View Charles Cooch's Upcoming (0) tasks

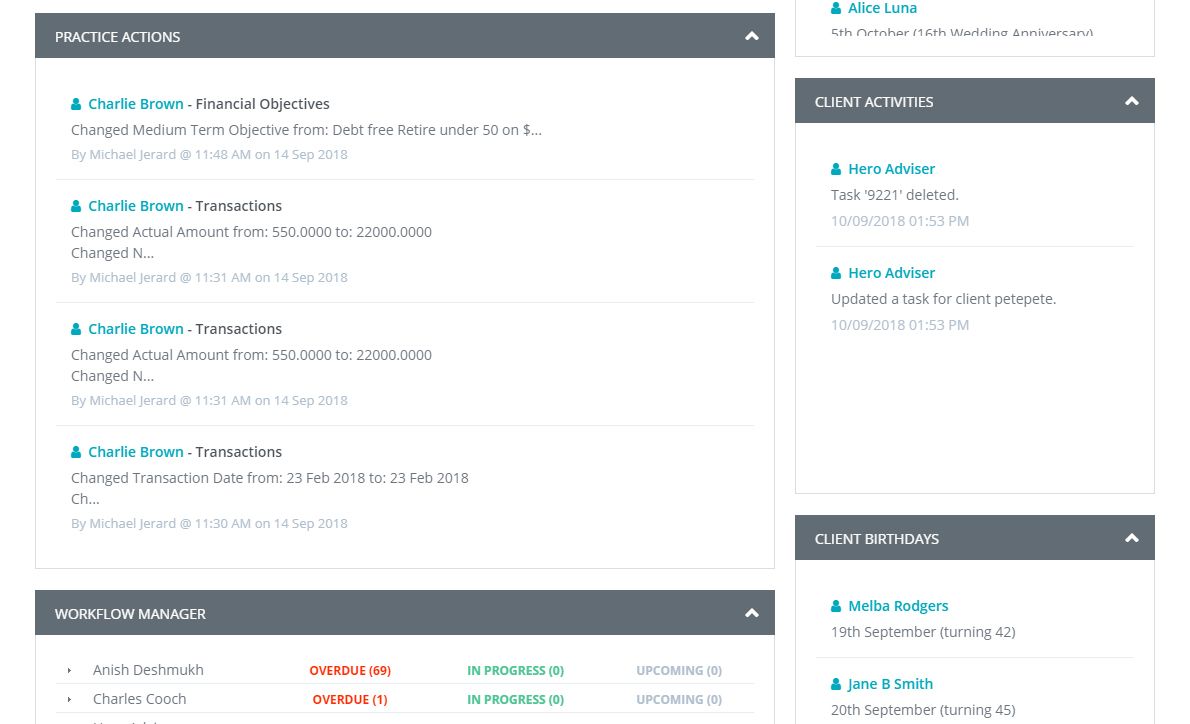pyautogui.click(x=678, y=699)
